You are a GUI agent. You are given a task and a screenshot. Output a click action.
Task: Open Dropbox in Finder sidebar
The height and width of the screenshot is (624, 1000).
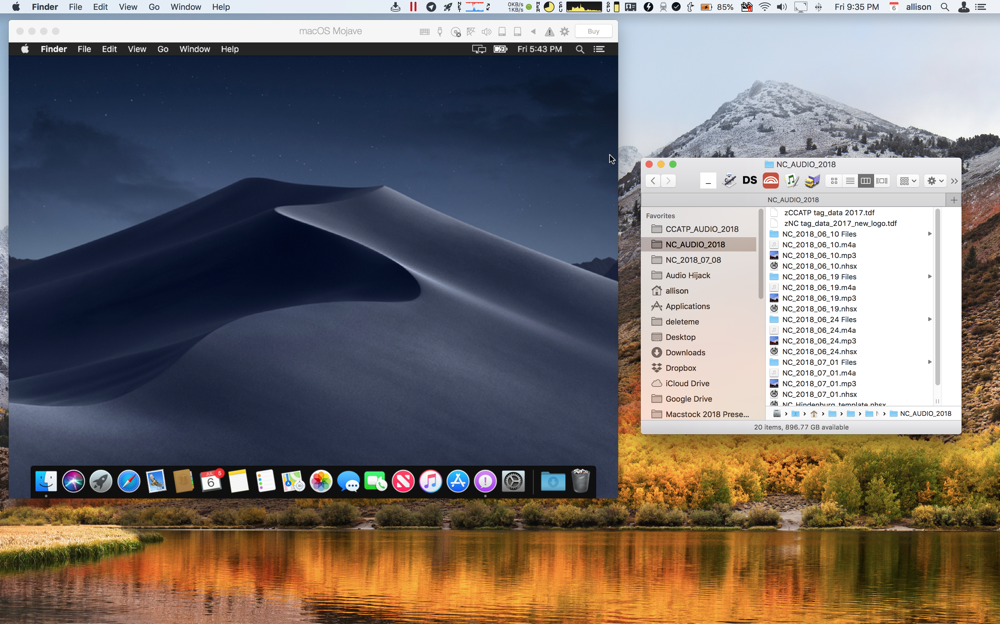(680, 368)
